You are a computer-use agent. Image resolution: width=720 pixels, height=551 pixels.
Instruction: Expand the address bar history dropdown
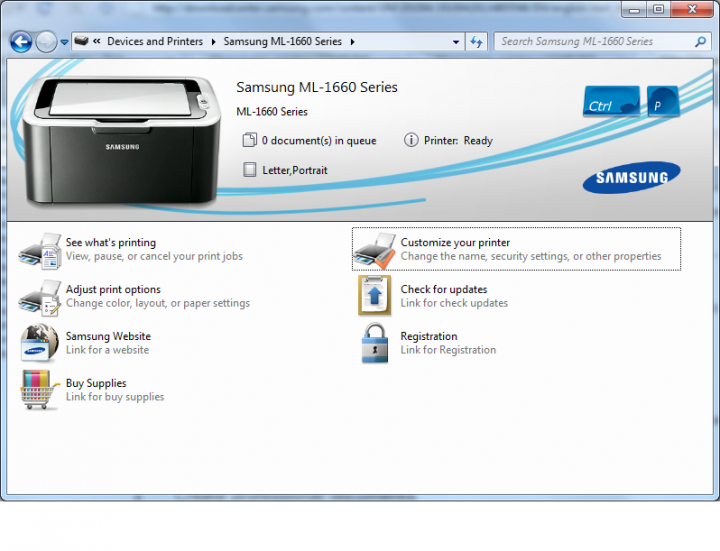(x=456, y=42)
